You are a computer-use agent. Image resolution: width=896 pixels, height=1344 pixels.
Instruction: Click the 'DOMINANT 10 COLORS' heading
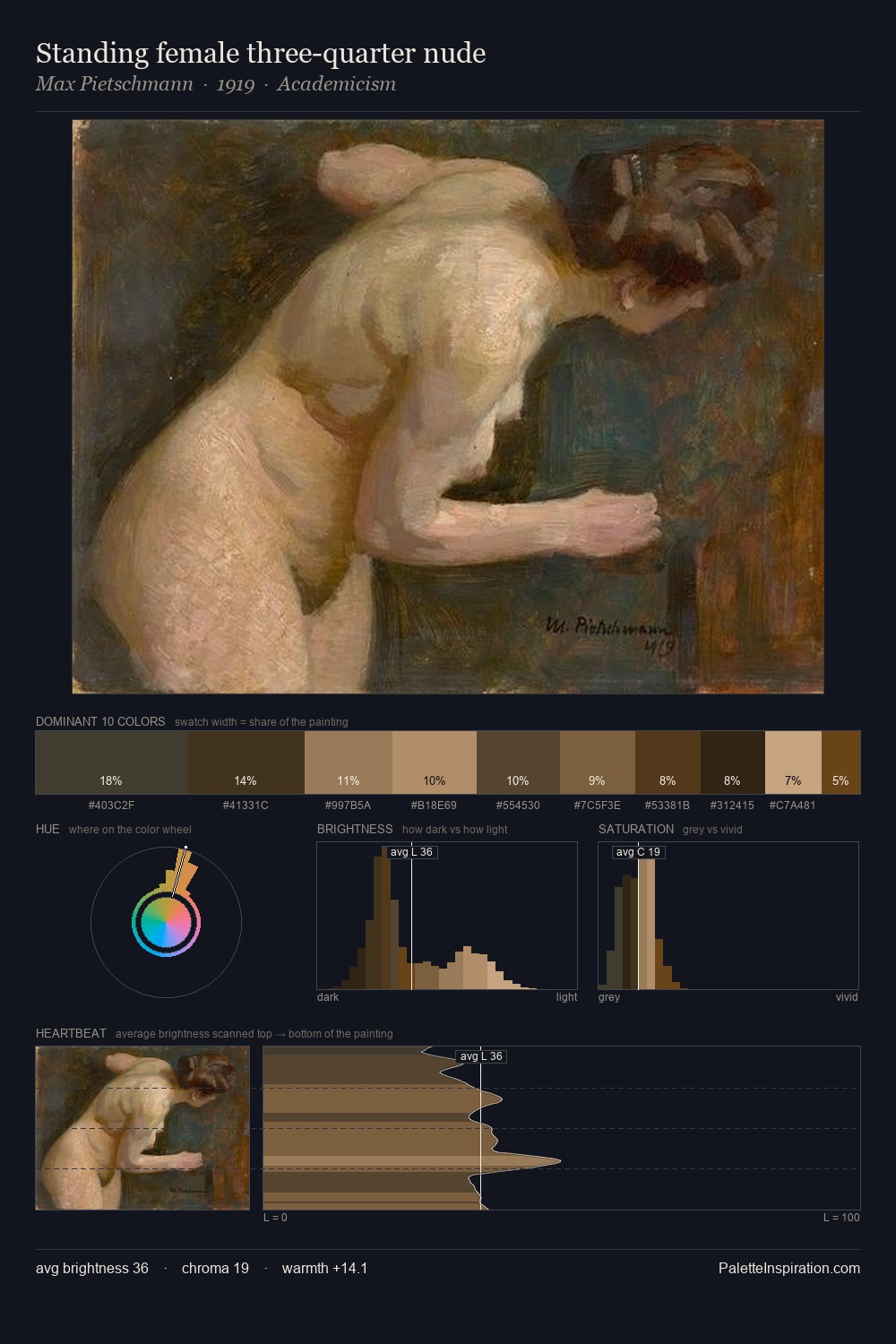(x=100, y=721)
